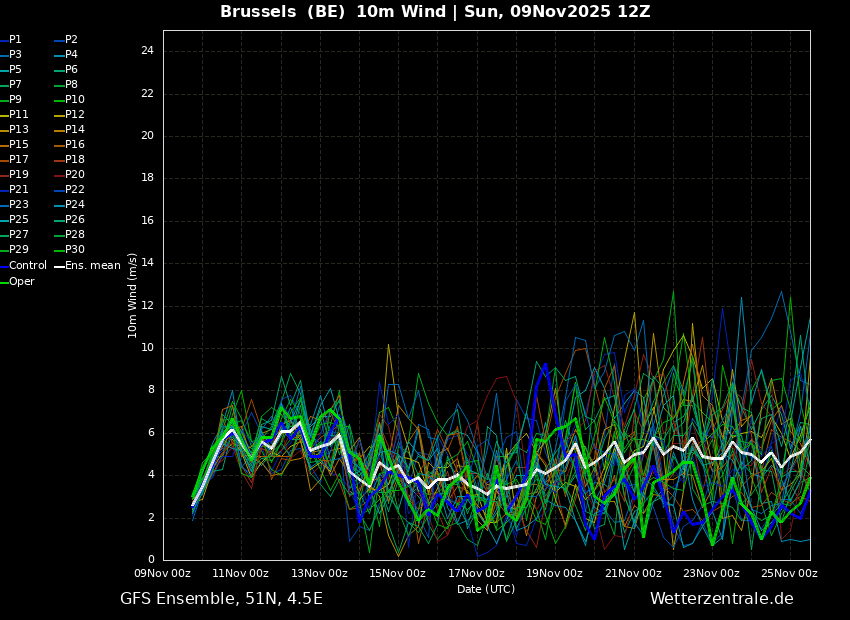Click the 13Nov 00z date label
850x620 pixels.
coord(319,573)
